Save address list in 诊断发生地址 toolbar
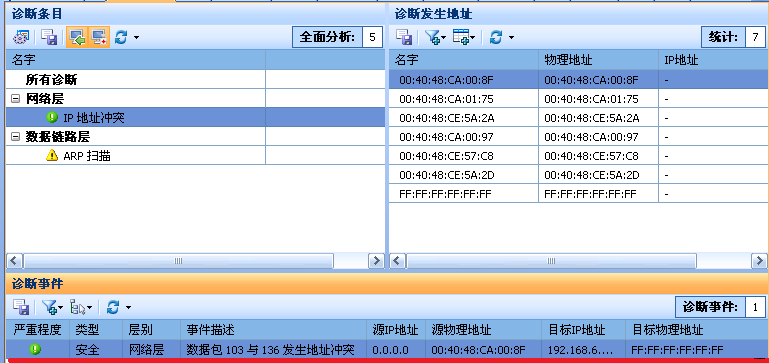 coord(404,37)
